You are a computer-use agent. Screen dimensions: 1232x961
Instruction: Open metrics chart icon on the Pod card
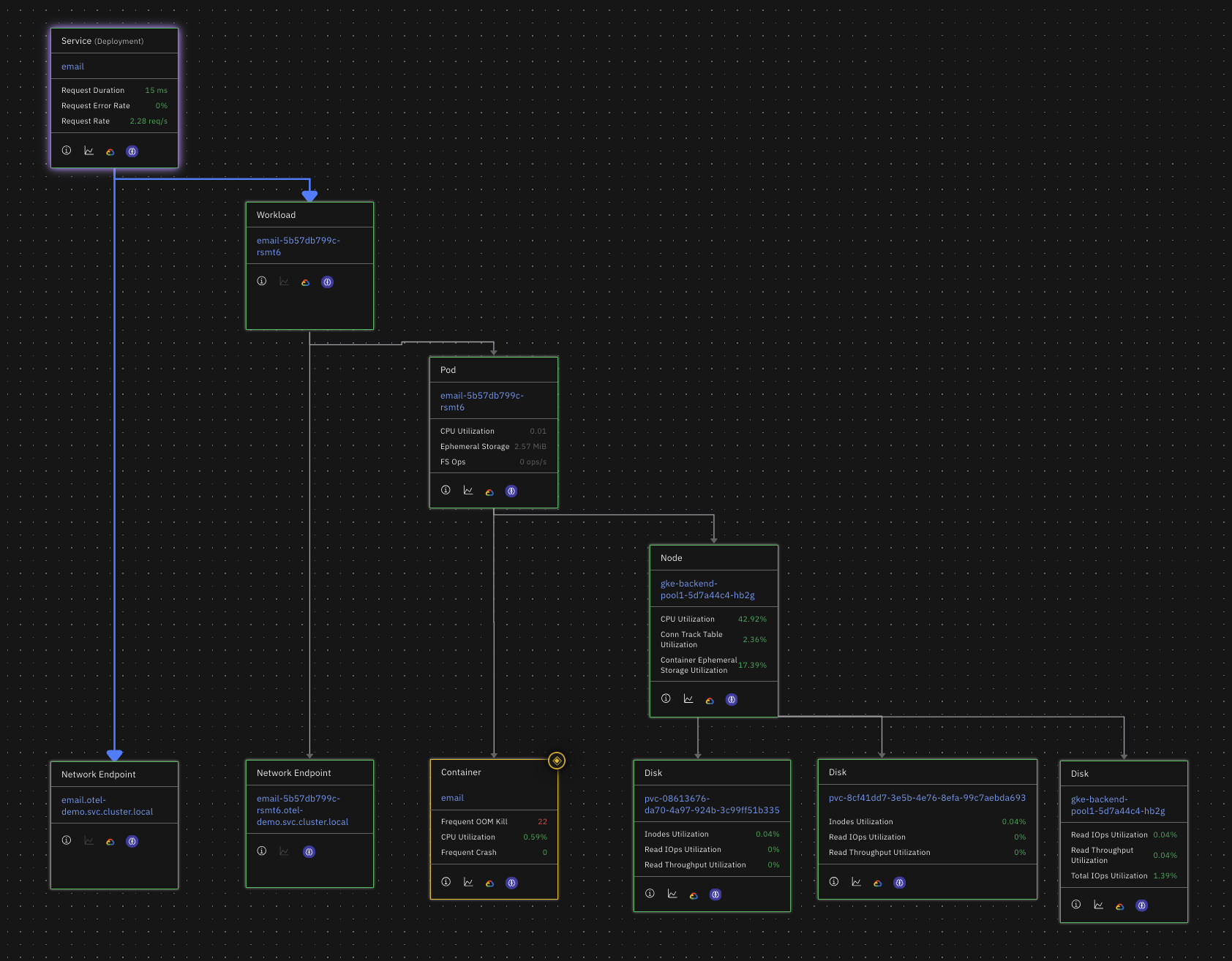click(468, 490)
